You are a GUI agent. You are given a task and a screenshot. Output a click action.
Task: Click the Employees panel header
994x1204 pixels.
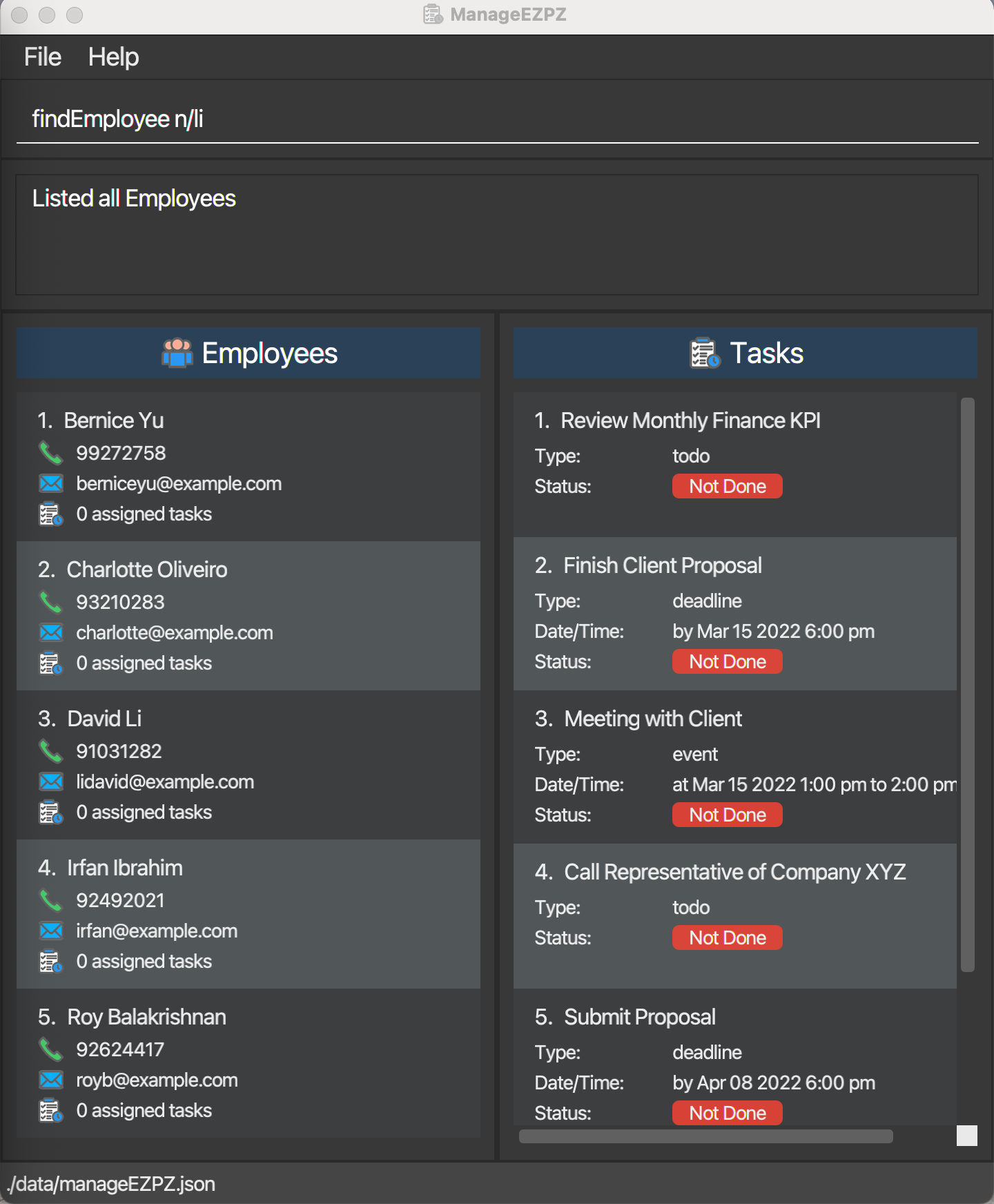click(248, 353)
